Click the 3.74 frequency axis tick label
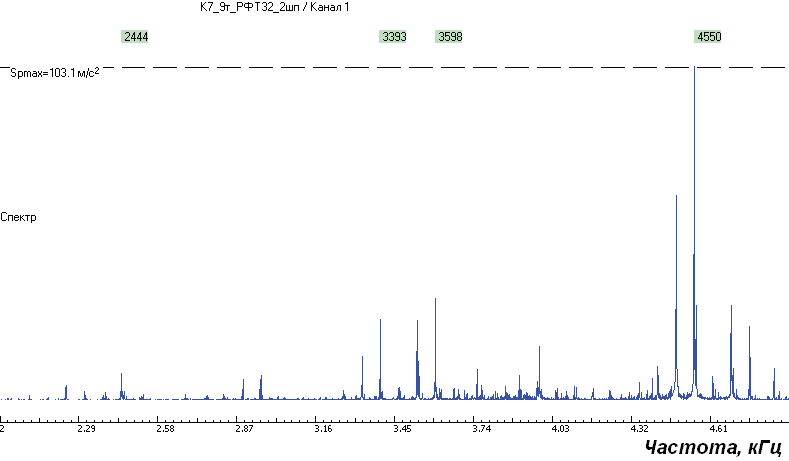 tap(482, 429)
